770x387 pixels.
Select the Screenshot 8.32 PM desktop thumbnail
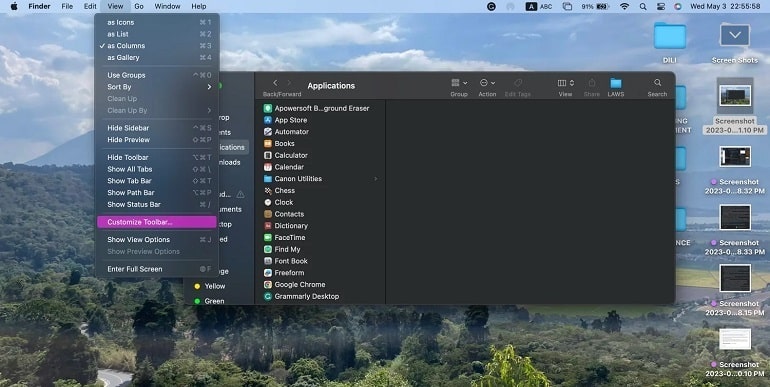735,157
